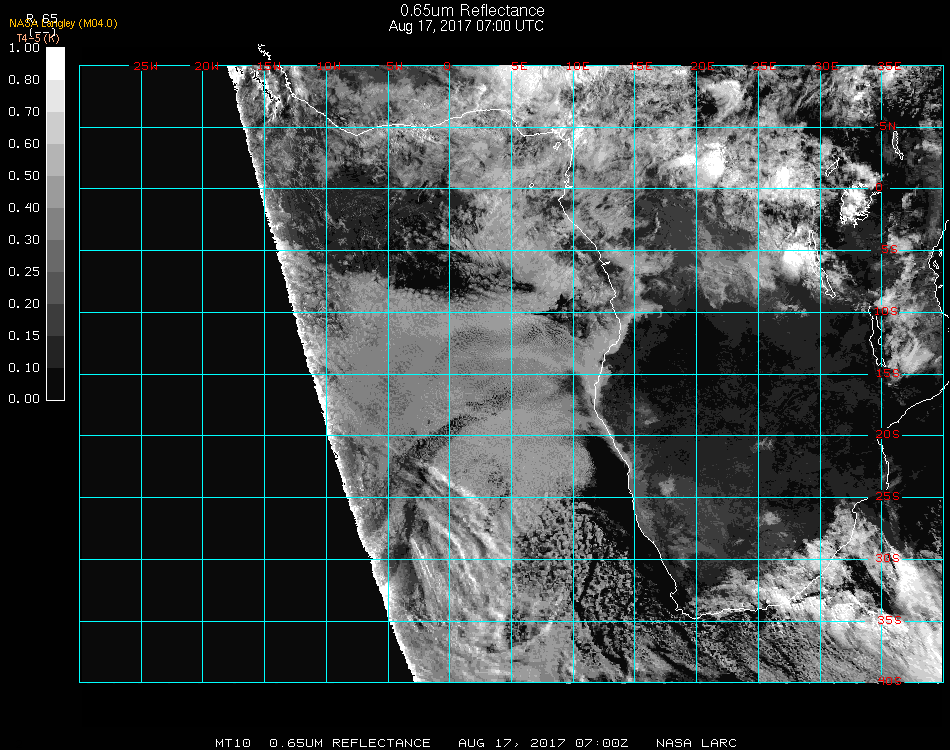950x750 pixels.
Task: Click the 25E longitude label
Action: (x=764, y=66)
